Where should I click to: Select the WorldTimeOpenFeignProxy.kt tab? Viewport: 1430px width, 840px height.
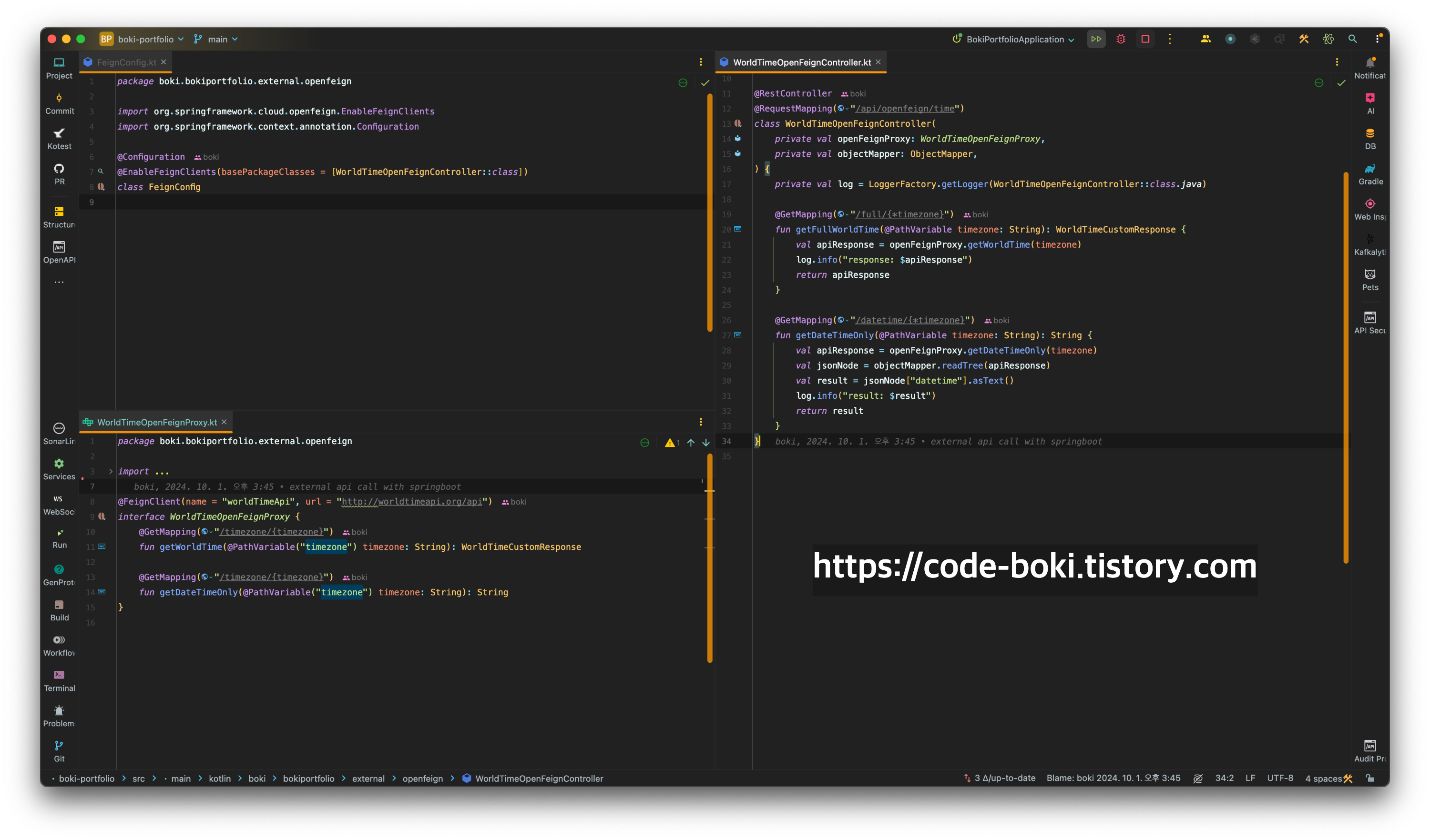coord(157,422)
